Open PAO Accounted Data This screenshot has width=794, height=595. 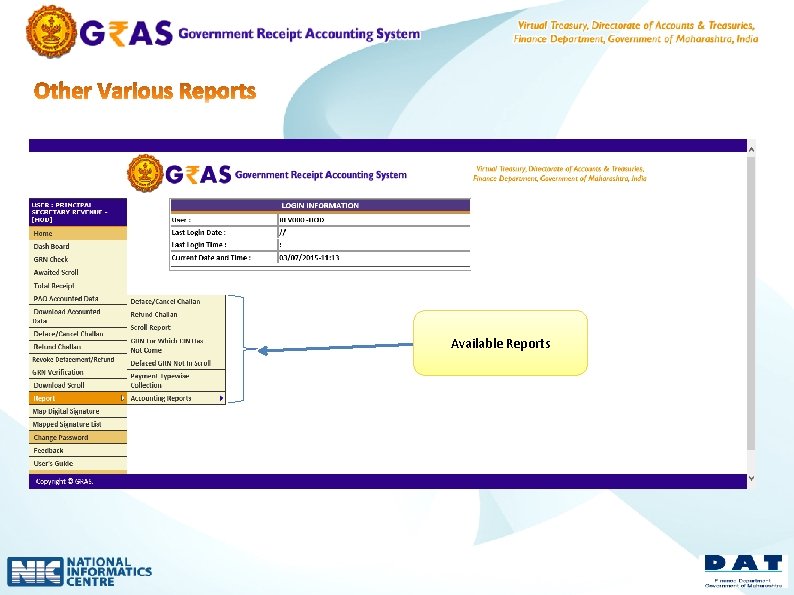point(77,299)
